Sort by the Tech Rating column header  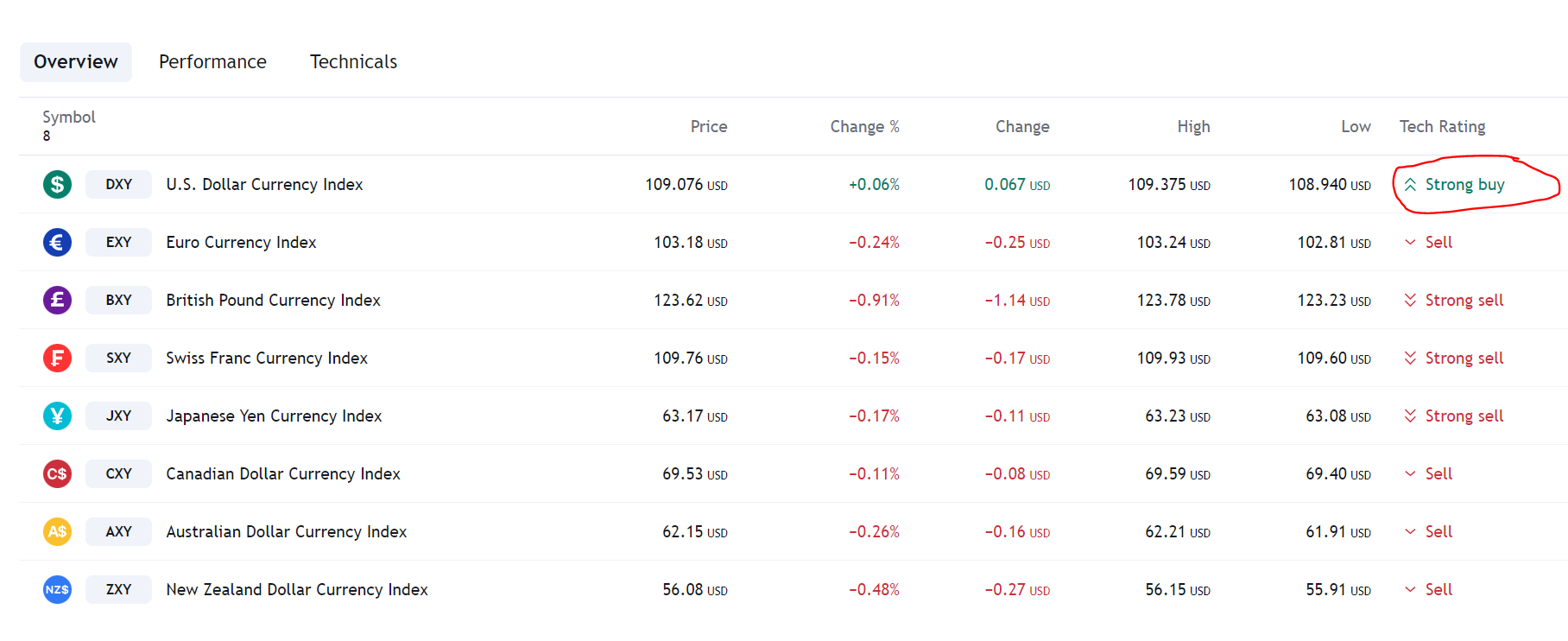pyautogui.click(x=1442, y=127)
